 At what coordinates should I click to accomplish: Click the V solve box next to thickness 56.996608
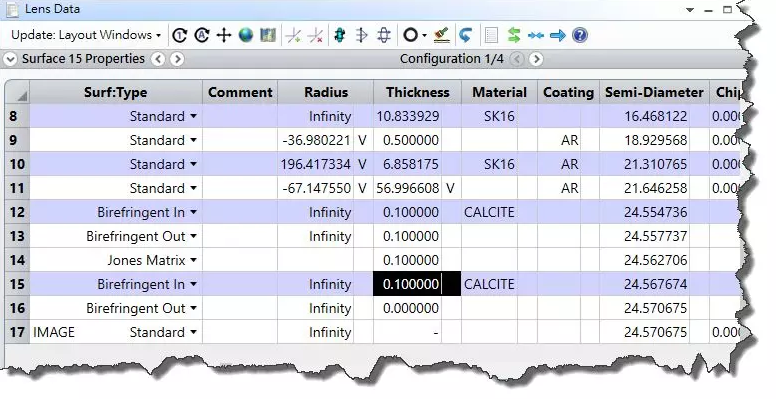tap(451, 188)
